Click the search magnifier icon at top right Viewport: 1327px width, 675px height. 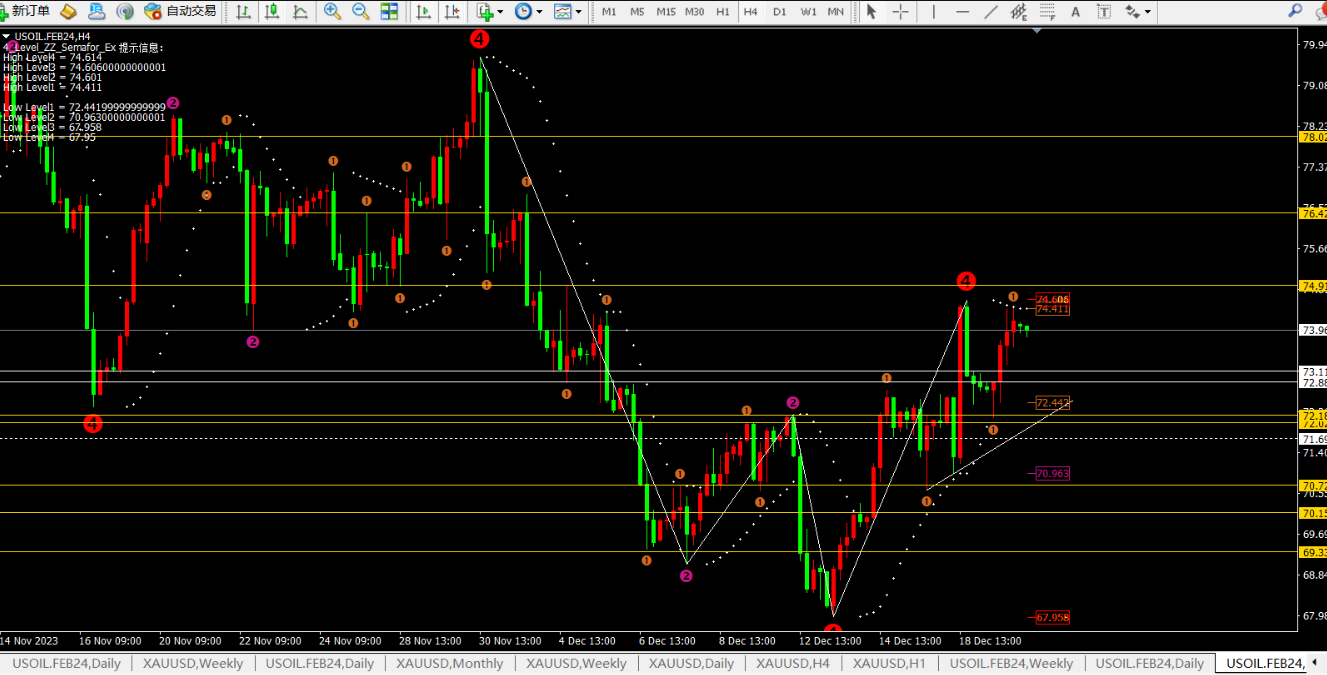point(1294,11)
